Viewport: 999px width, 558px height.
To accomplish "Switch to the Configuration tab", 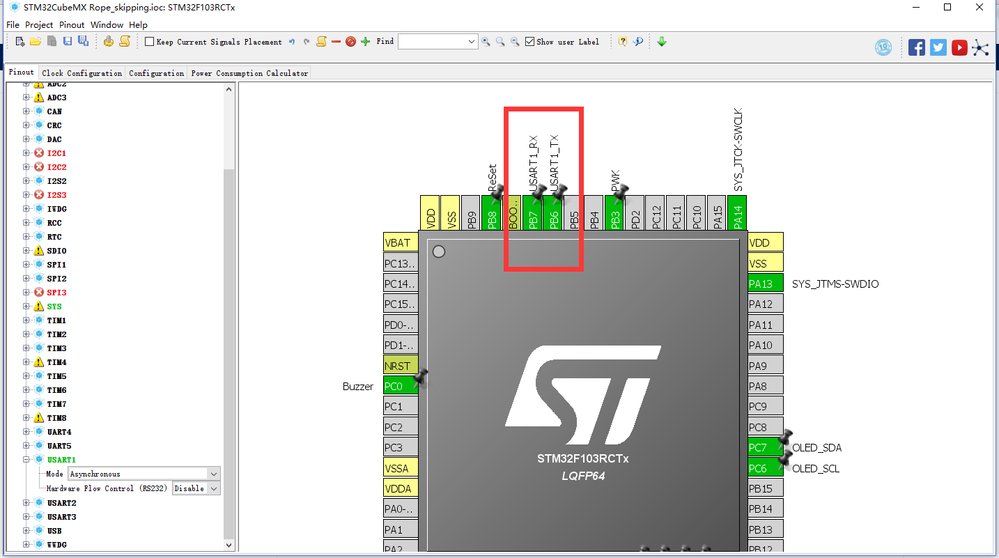I will click(x=156, y=73).
